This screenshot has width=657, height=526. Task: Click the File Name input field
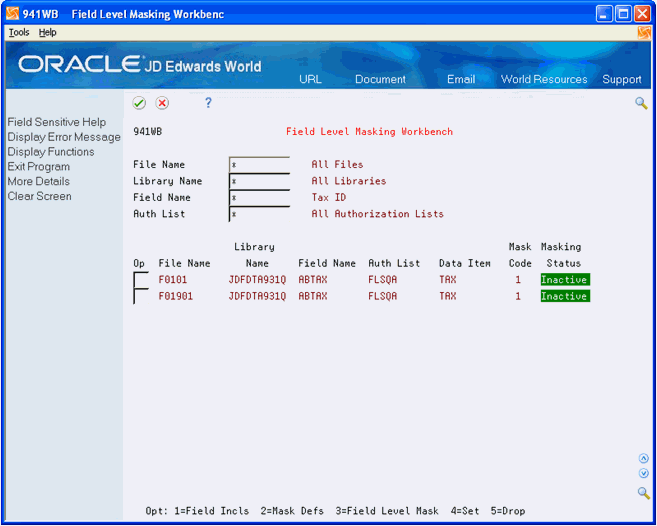pos(259,165)
